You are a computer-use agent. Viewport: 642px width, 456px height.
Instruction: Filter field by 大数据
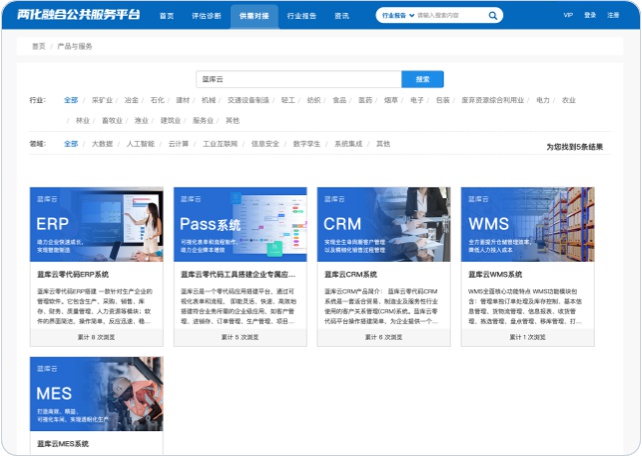tap(102, 144)
